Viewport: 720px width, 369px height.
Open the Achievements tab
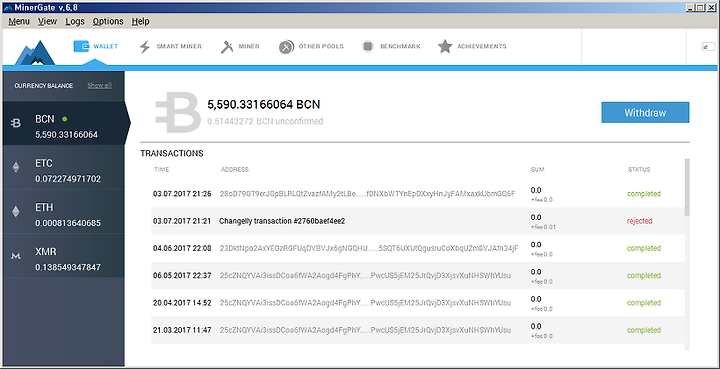[x=472, y=46]
